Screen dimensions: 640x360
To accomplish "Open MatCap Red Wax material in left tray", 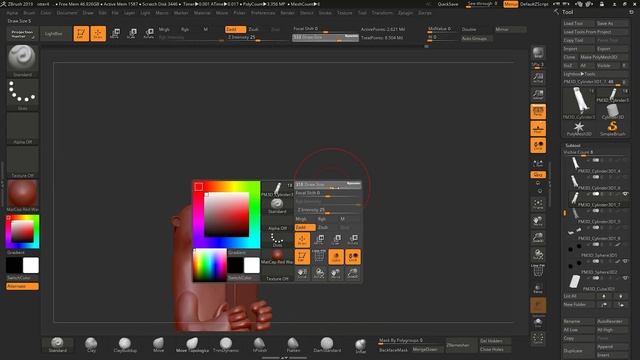I will pos(22,196).
